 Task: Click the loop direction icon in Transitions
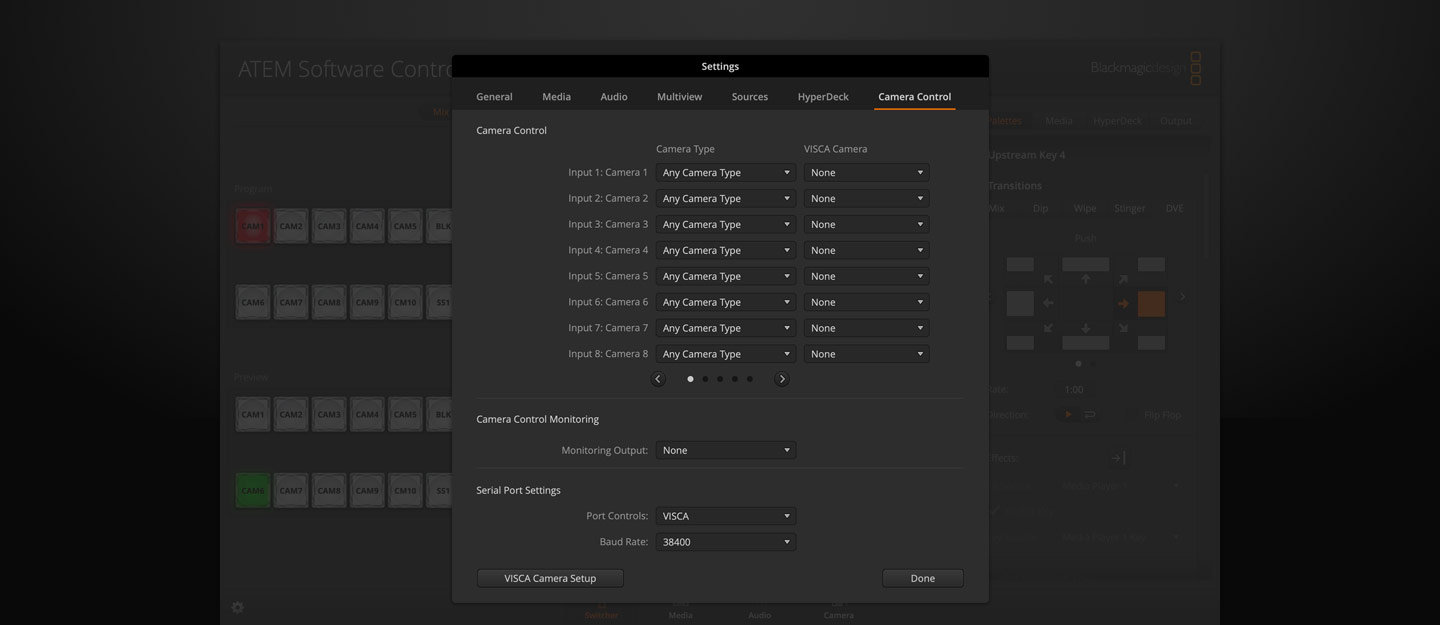coord(1089,413)
